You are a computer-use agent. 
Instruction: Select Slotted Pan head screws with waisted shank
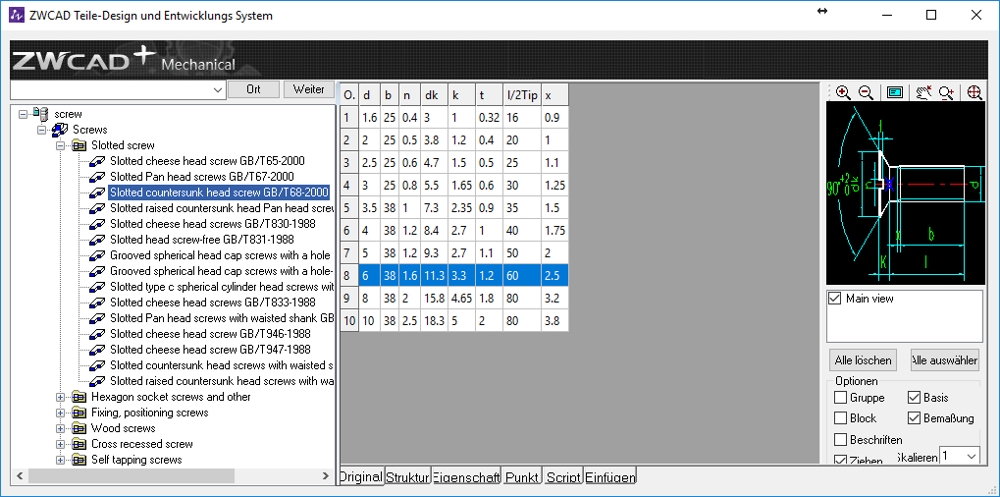point(222,318)
